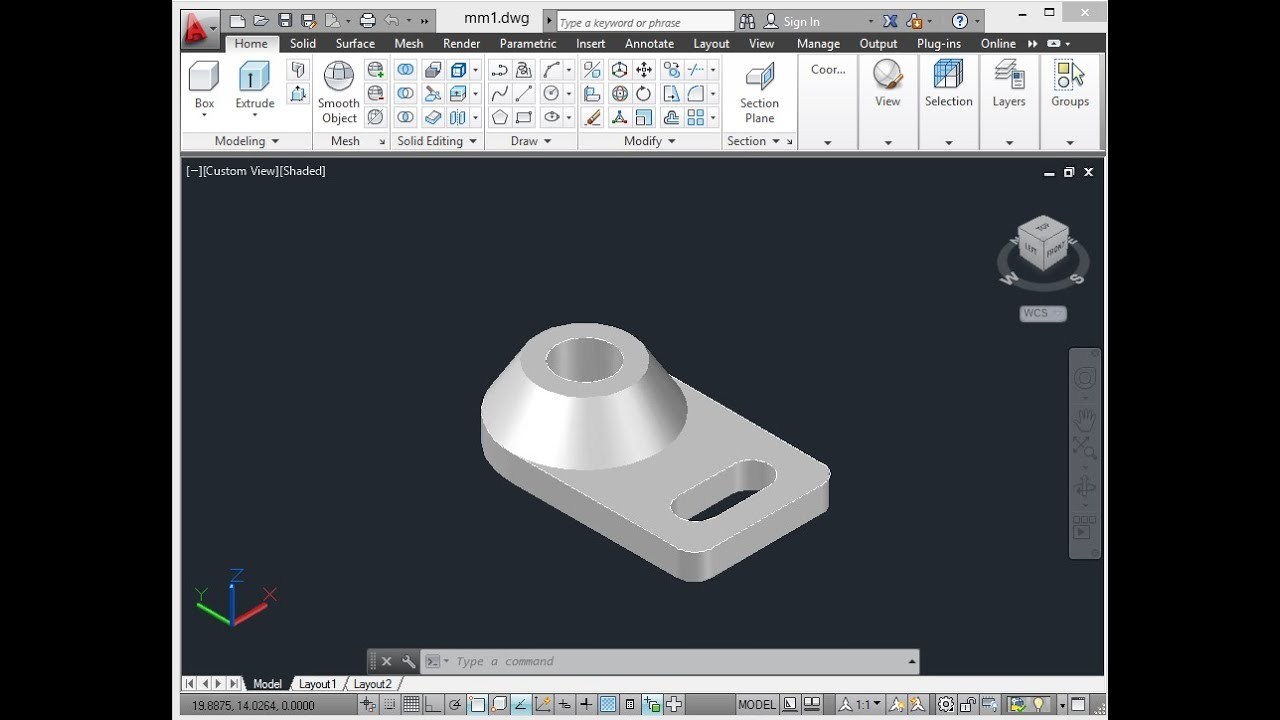Viewport: 1280px width, 720px height.
Task: Click the paintbrush icon in Modify panel
Action: tap(593, 117)
